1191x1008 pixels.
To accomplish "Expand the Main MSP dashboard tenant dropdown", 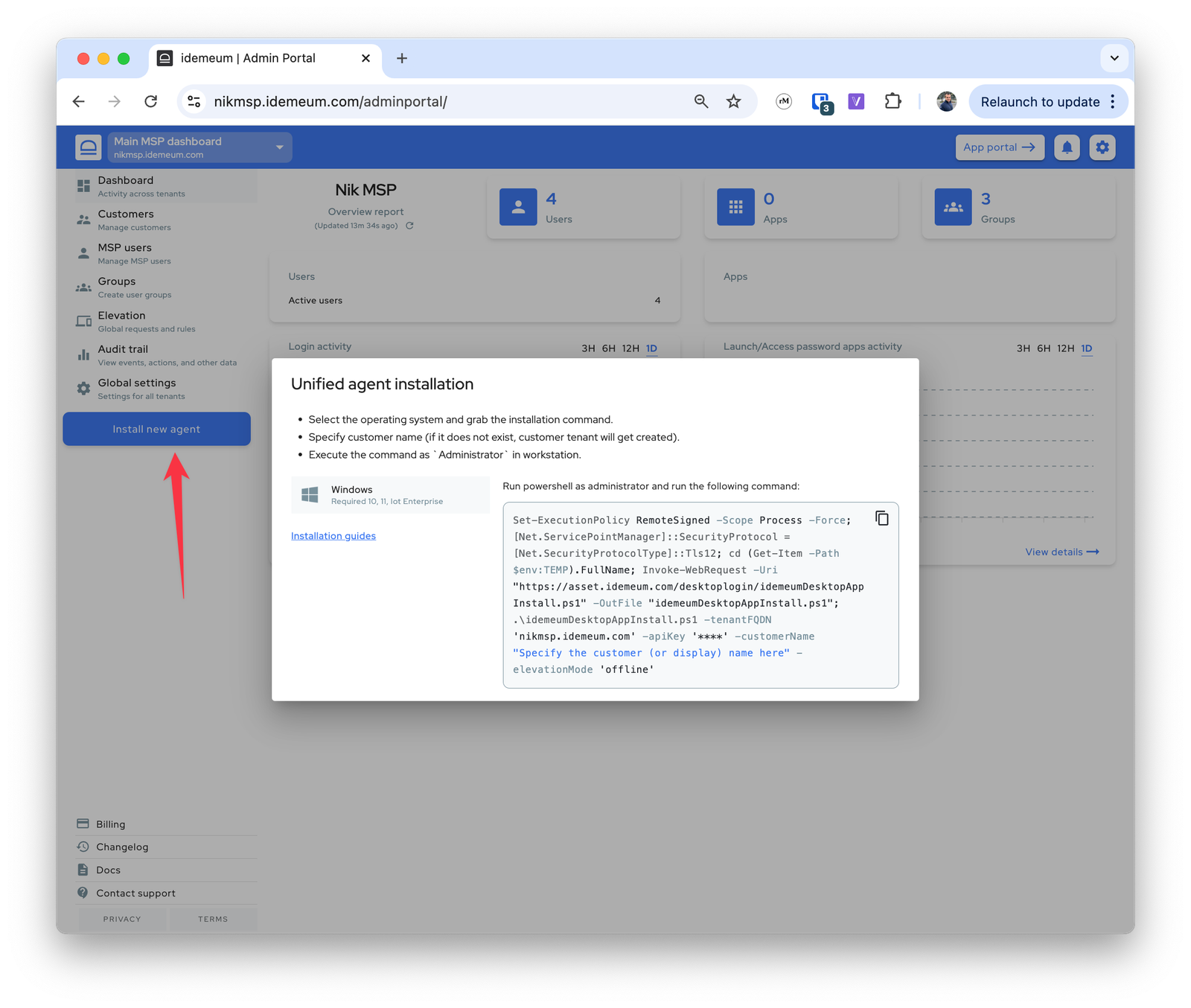I will [199, 147].
